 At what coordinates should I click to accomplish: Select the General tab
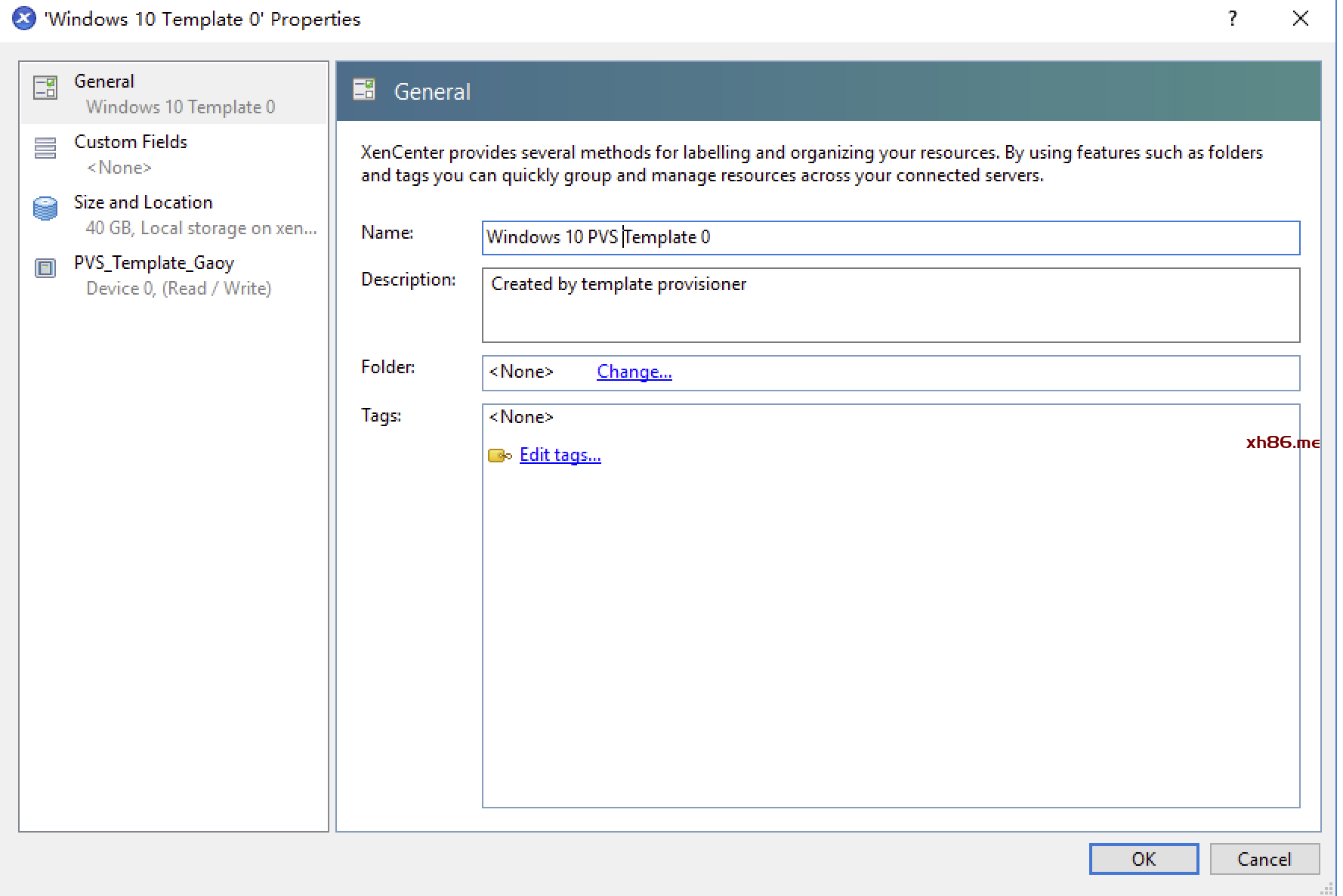pyautogui.click(x=174, y=94)
